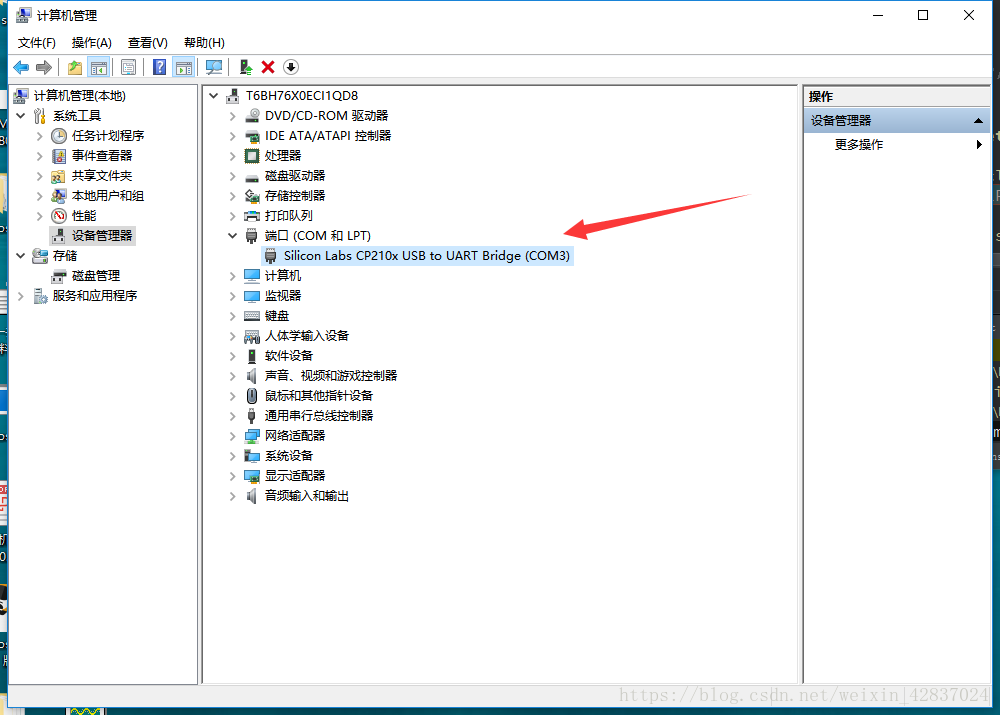Open the 查看(V) menu
This screenshot has height=715, width=1000.
point(147,43)
